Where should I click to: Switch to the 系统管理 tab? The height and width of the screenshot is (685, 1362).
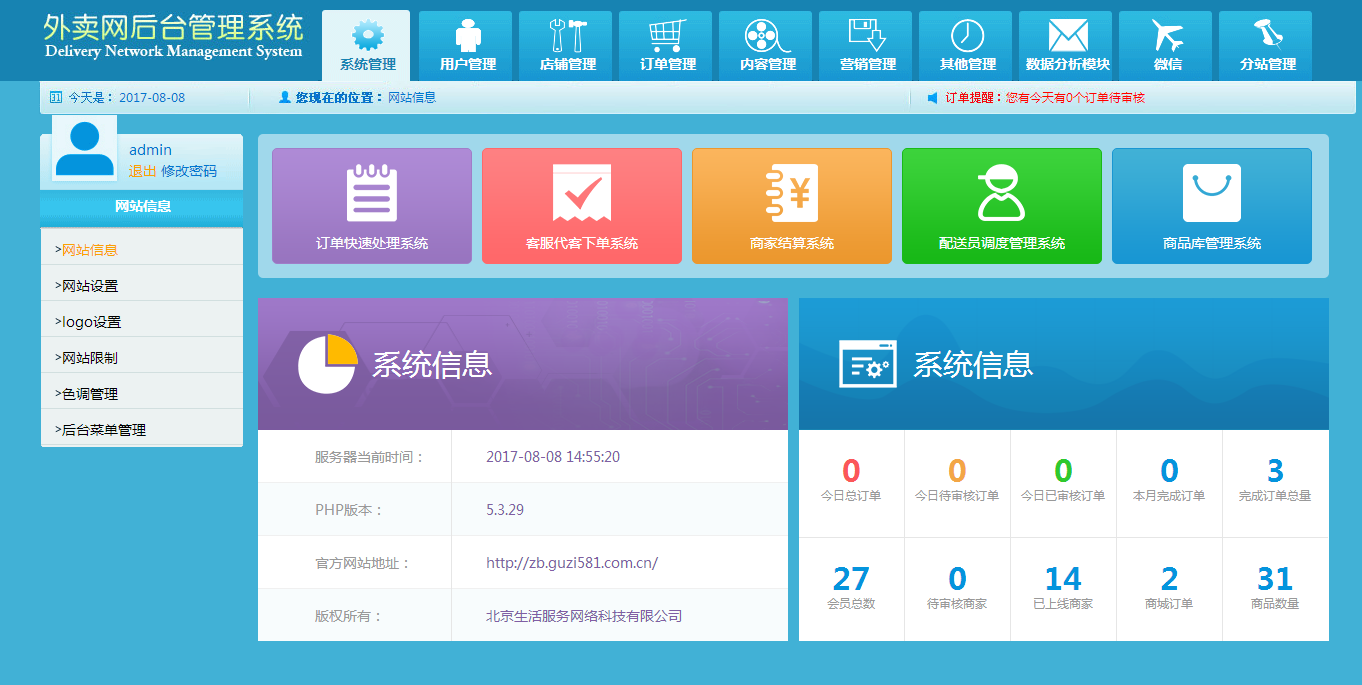367,47
